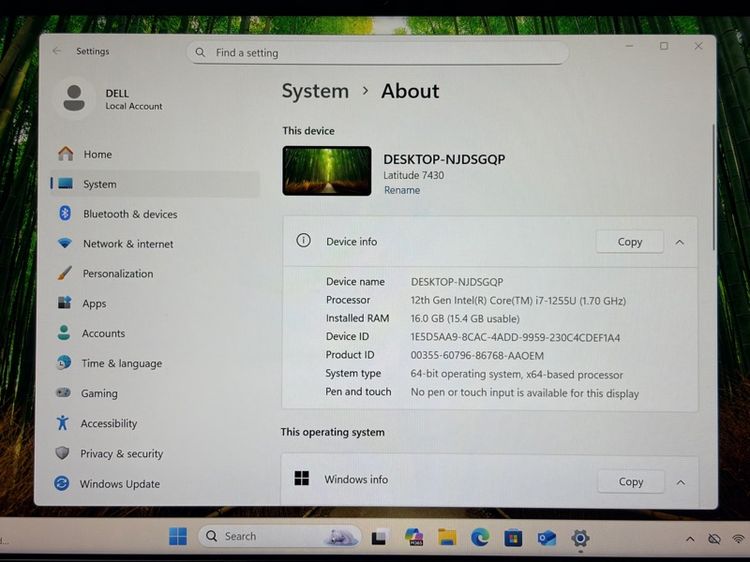This screenshot has width=750, height=562.
Task: Click the Pen and touch value text
Action: 525,393
